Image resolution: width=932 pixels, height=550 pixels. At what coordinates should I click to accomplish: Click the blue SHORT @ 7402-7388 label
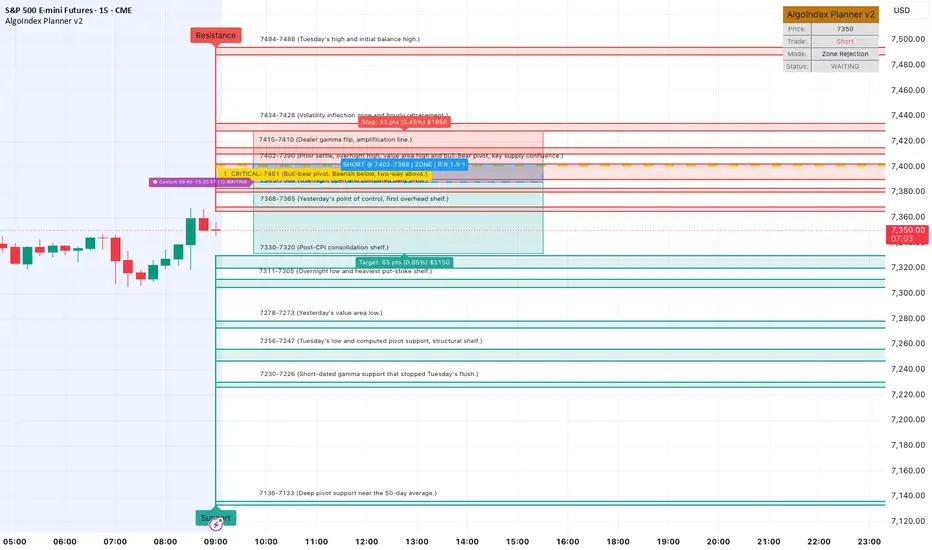coord(404,165)
